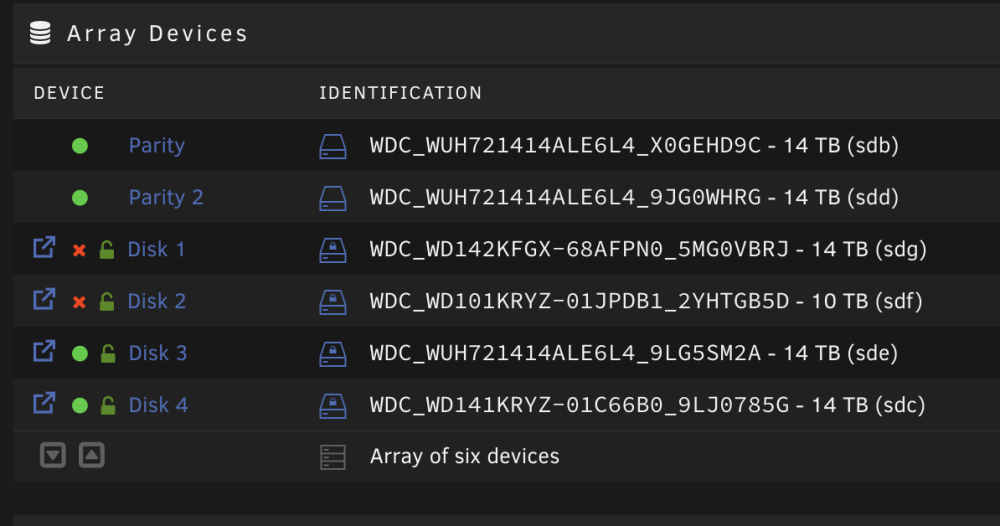Click the red X status of Disk 2
1000x526 pixels.
79,302
